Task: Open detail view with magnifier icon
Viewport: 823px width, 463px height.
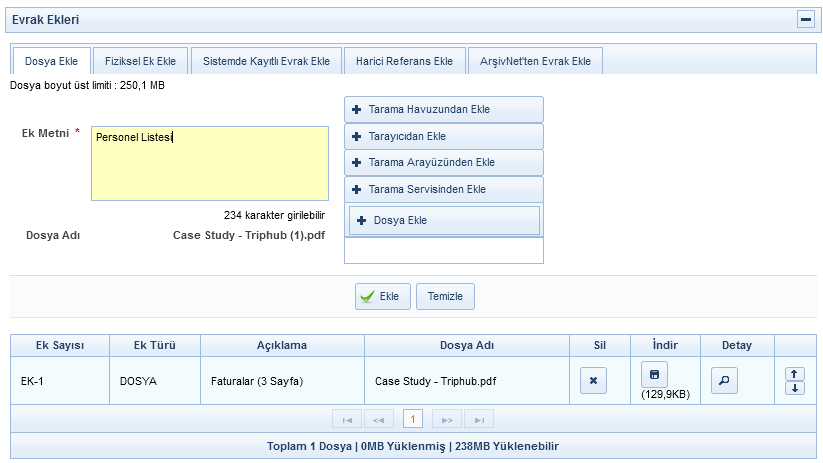Action: coord(724,381)
